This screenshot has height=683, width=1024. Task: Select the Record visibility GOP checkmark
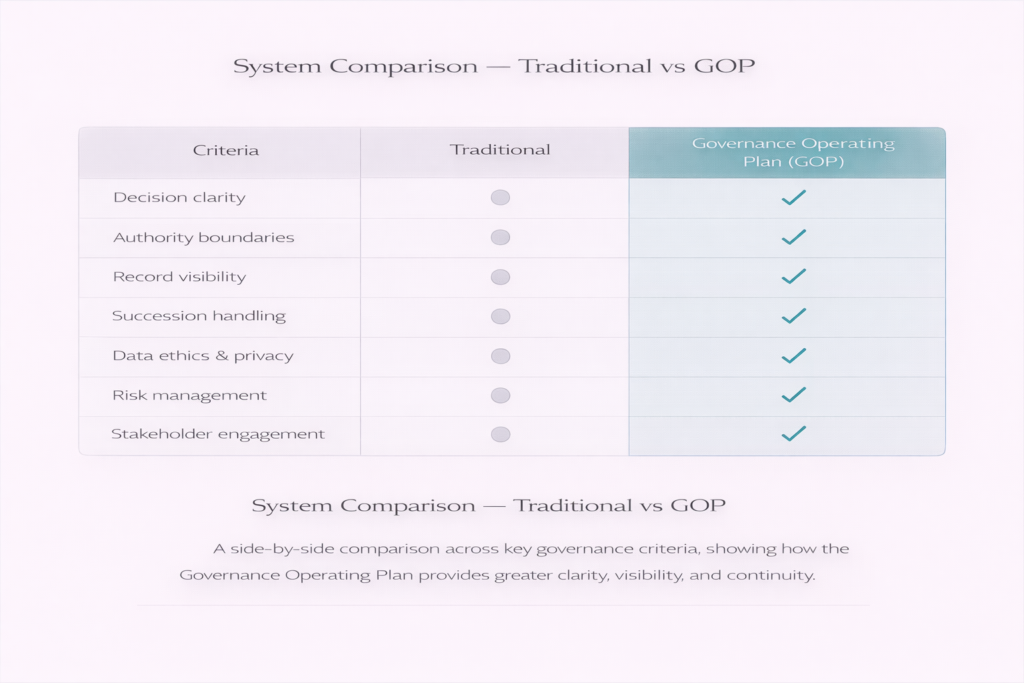[x=793, y=276]
